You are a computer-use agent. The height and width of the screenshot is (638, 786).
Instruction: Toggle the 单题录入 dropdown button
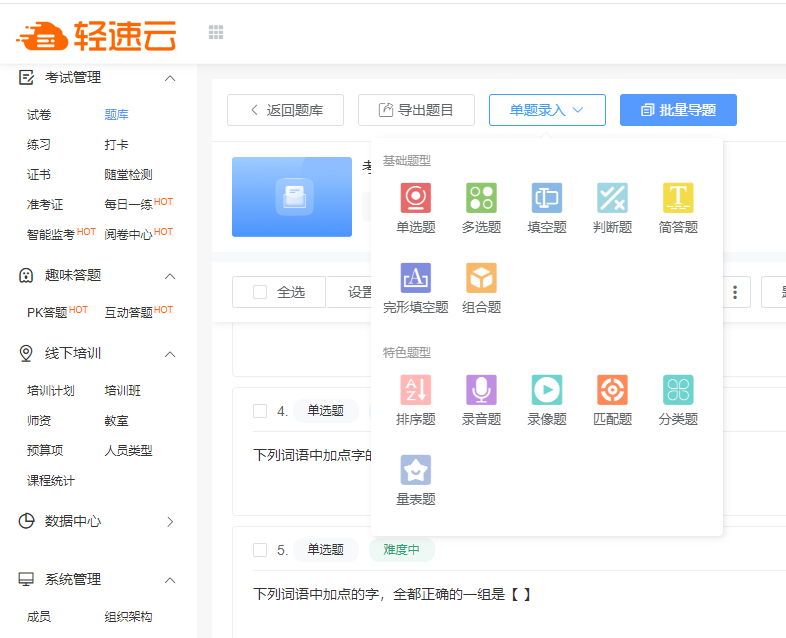tap(547, 110)
